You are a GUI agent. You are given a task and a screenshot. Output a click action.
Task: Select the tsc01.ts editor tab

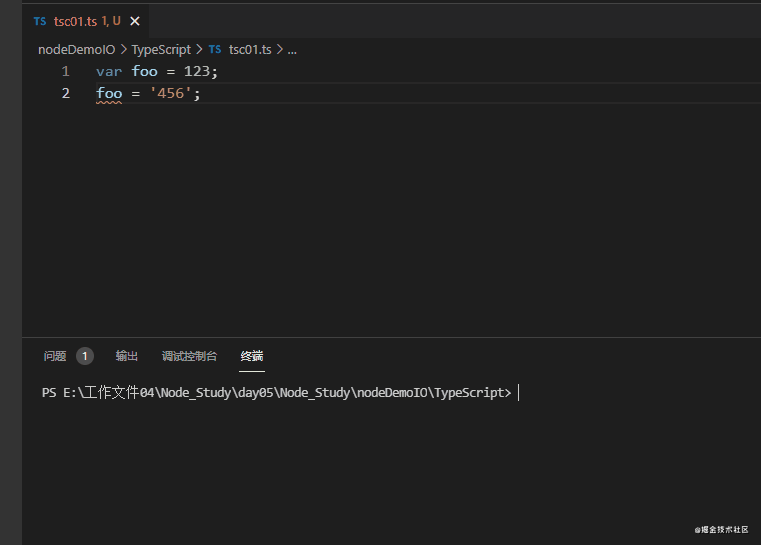(x=86, y=21)
